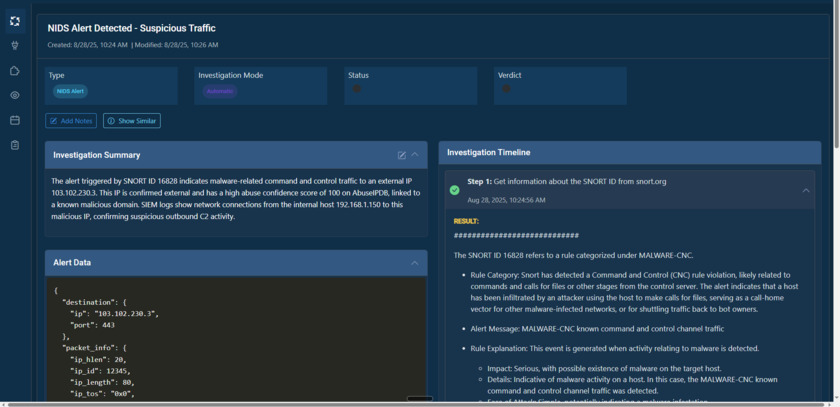This screenshot has height=407, width=840.
Task: Click the edit icon in Investigation Summary
Action: [402, 155]
